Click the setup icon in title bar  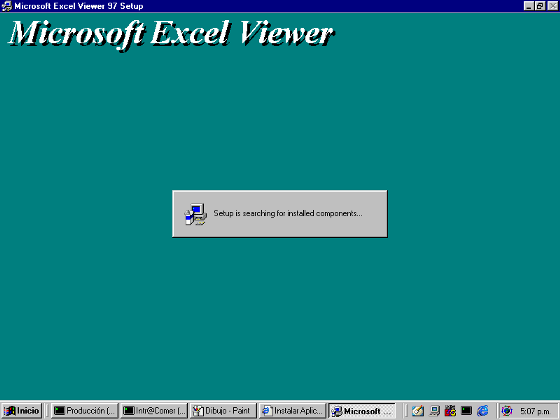point(6,6)
